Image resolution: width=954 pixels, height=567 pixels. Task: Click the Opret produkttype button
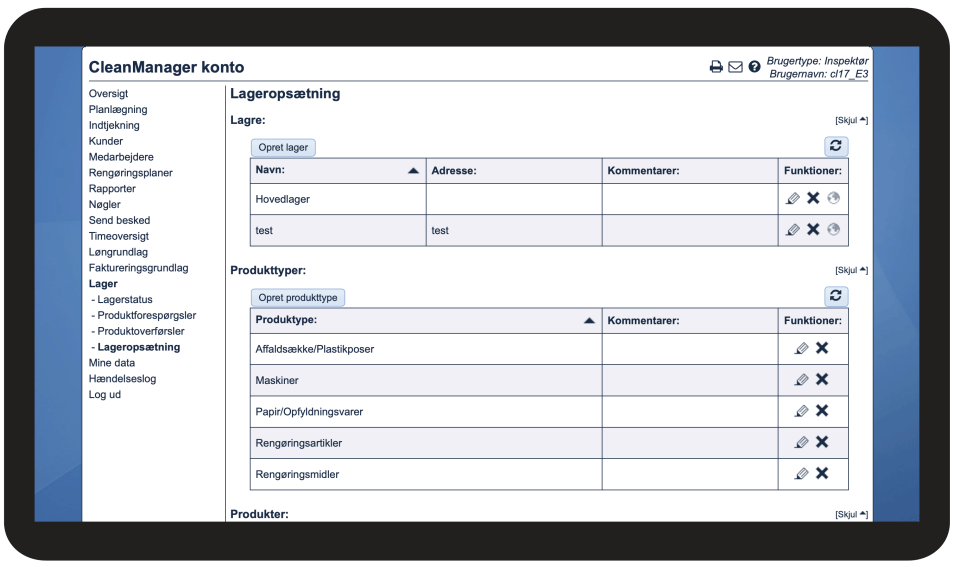tap(298, 297)
